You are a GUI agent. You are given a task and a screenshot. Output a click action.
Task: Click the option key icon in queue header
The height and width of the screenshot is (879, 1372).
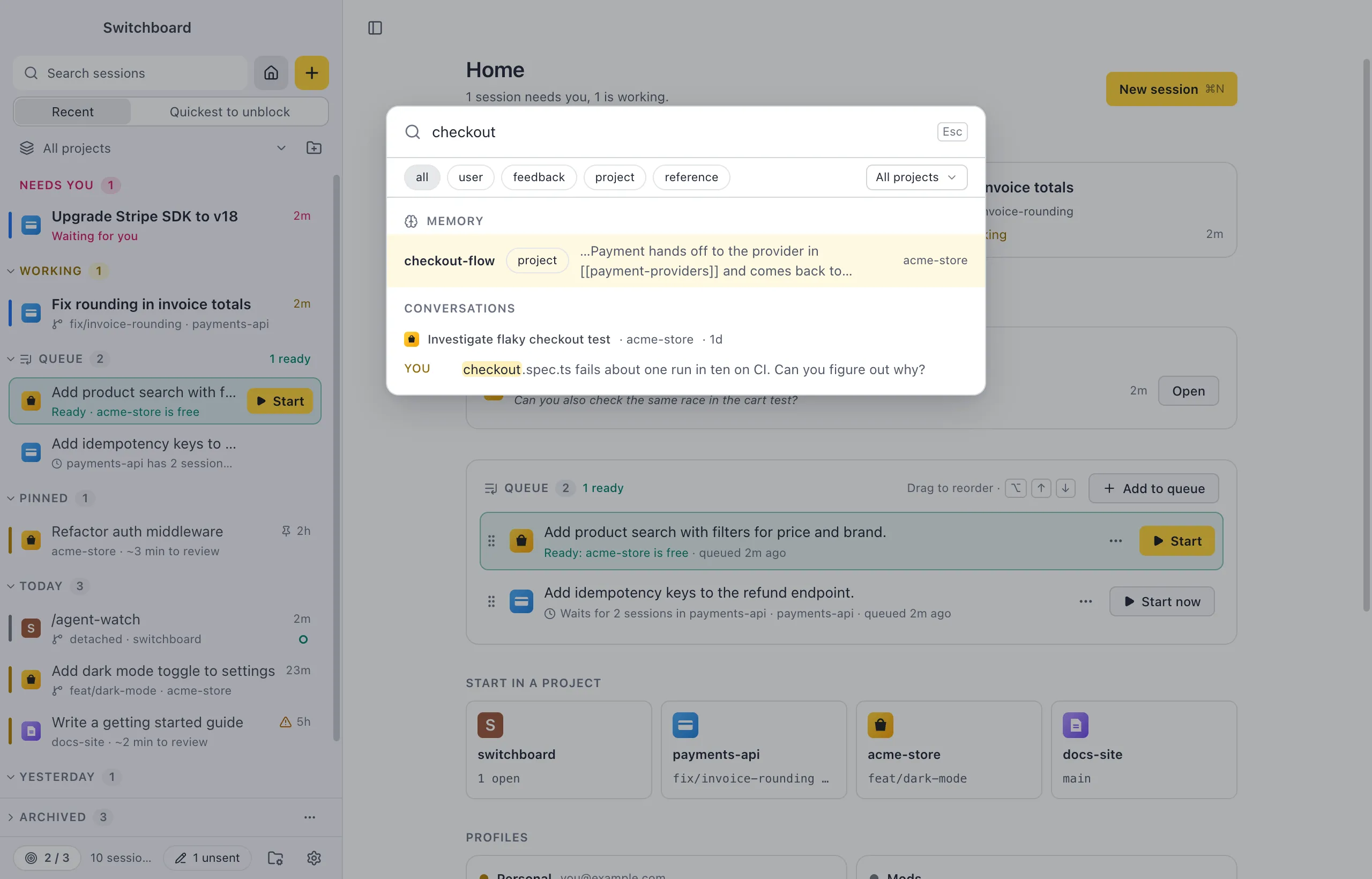click(x=1016, y=488)
